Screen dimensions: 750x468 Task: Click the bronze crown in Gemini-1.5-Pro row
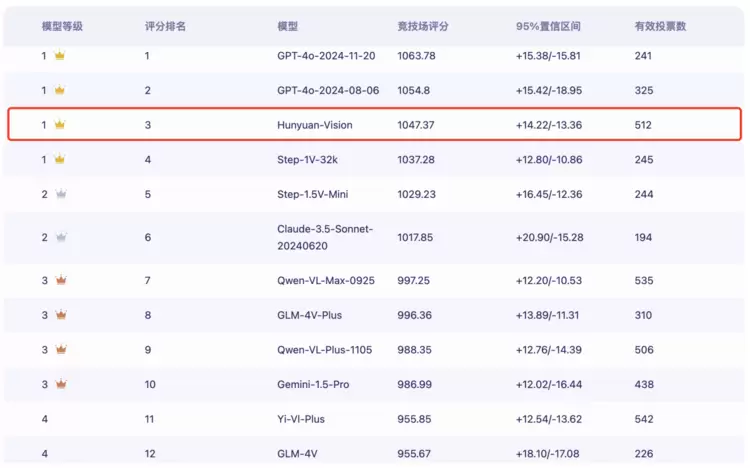tap(60, 384)
